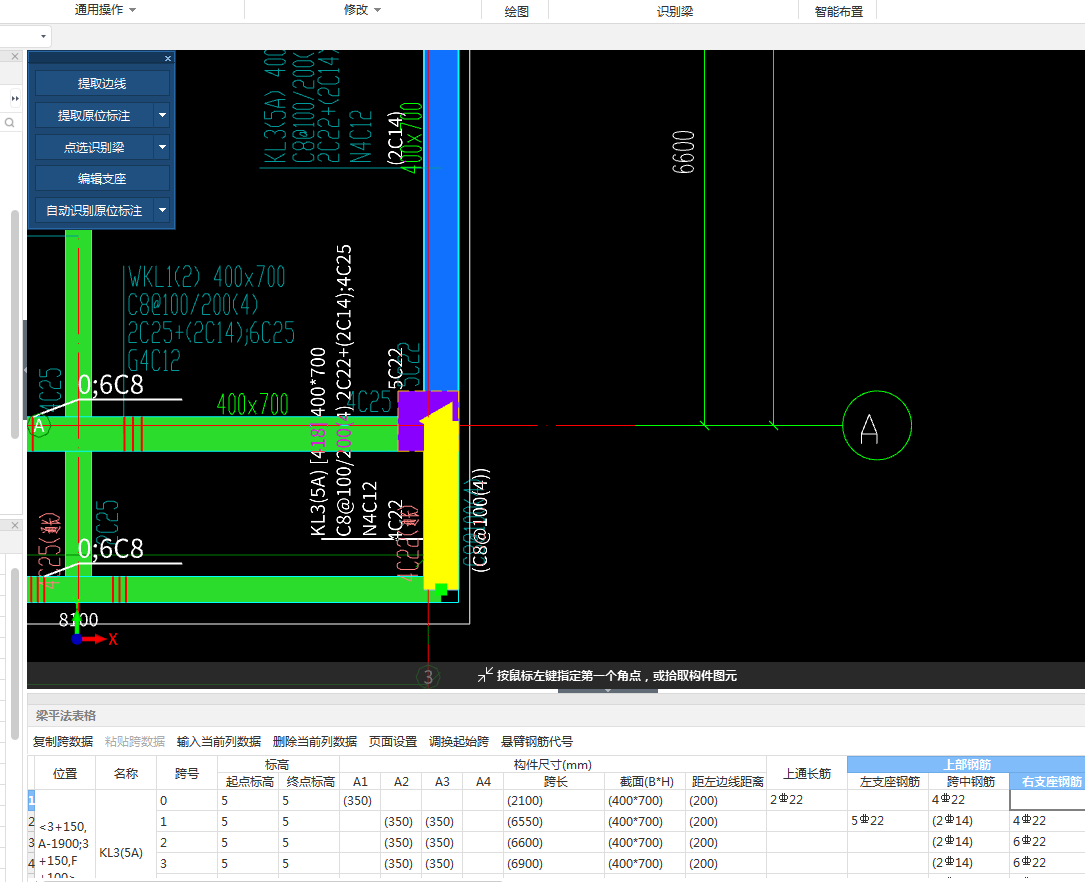Click the 终点标高 column header
1085x882 pixels.
[x=309, y=782]
